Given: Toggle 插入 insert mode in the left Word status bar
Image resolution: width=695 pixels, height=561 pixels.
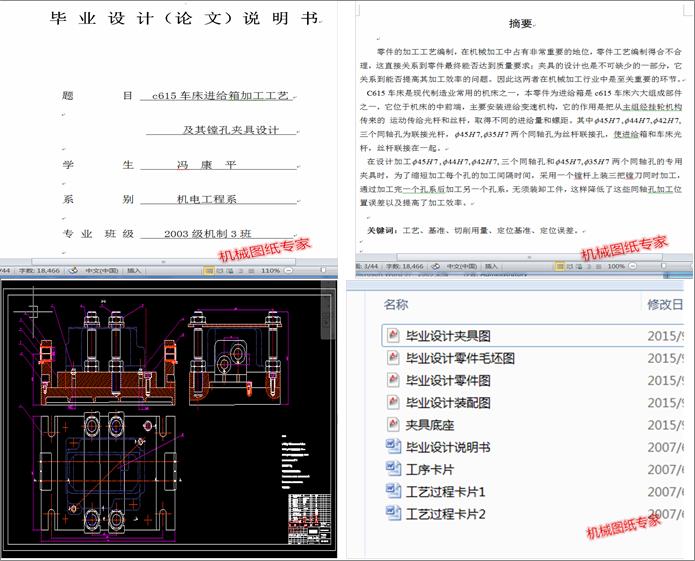Looking at the screenshot, I should (134, 270).
